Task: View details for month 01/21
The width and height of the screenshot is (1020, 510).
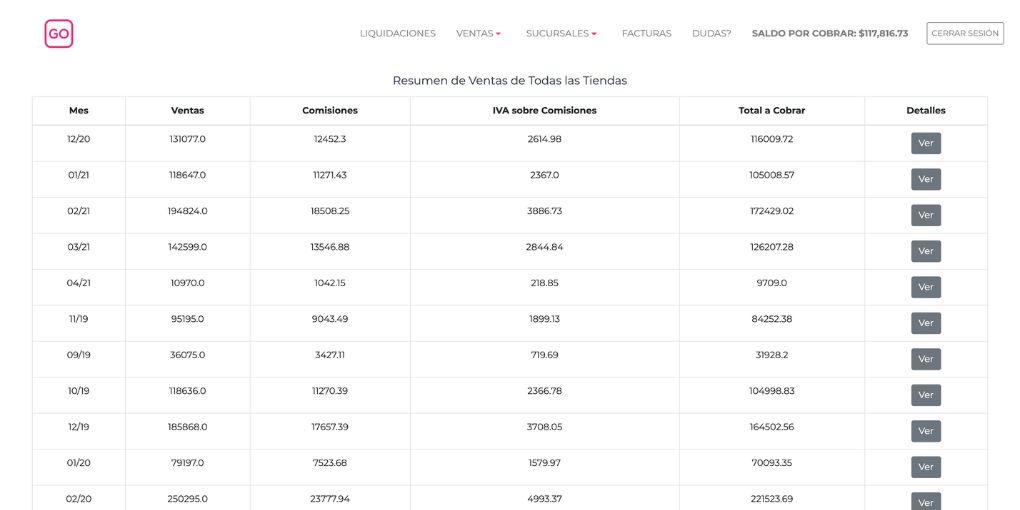Action: [925, 179]
